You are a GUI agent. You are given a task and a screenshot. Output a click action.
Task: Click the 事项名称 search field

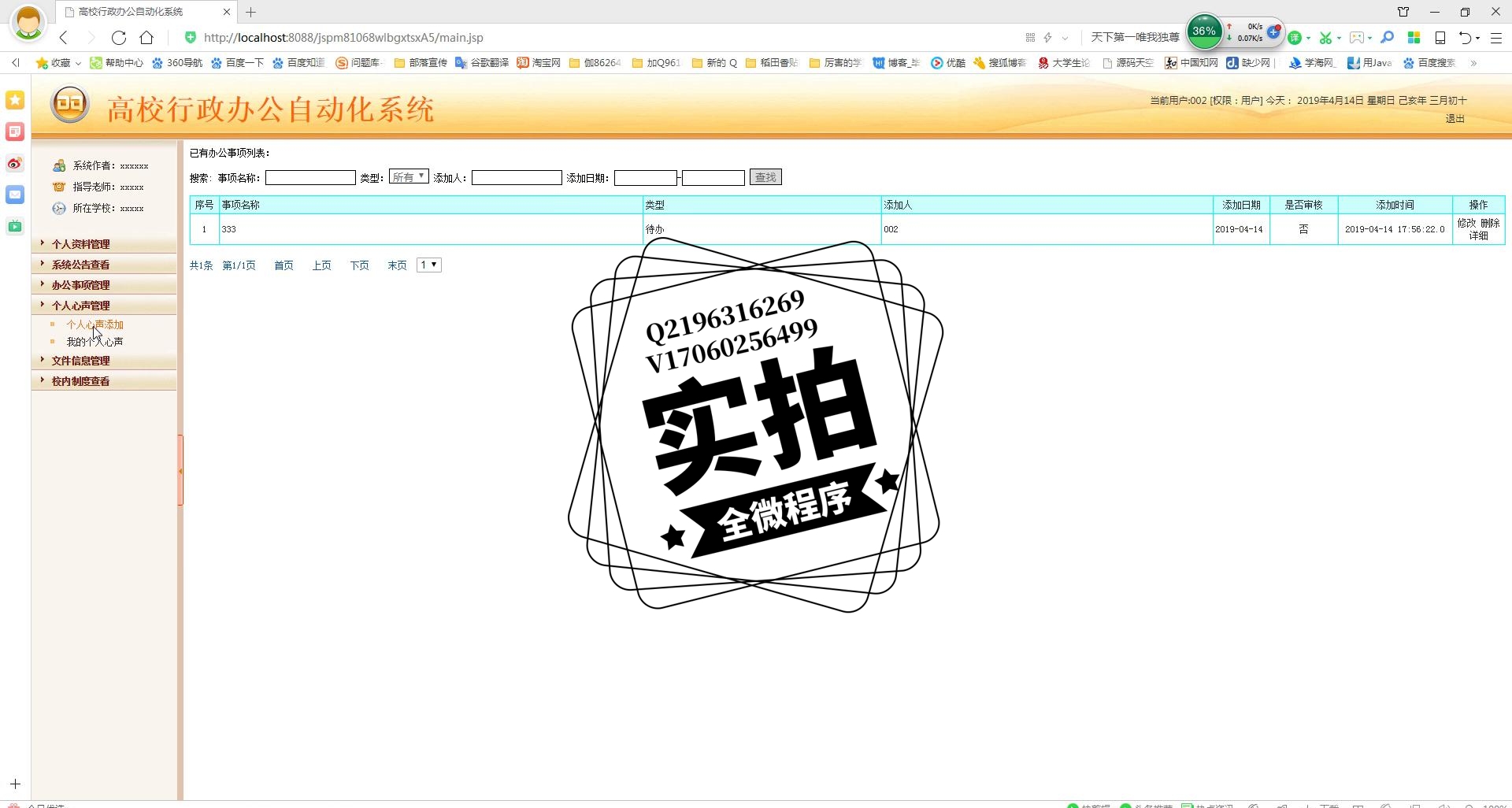[x=310, y=178]
